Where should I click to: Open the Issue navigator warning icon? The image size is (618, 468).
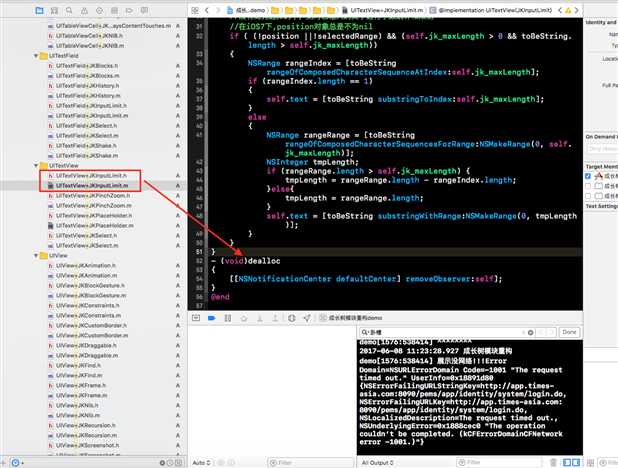84,11
